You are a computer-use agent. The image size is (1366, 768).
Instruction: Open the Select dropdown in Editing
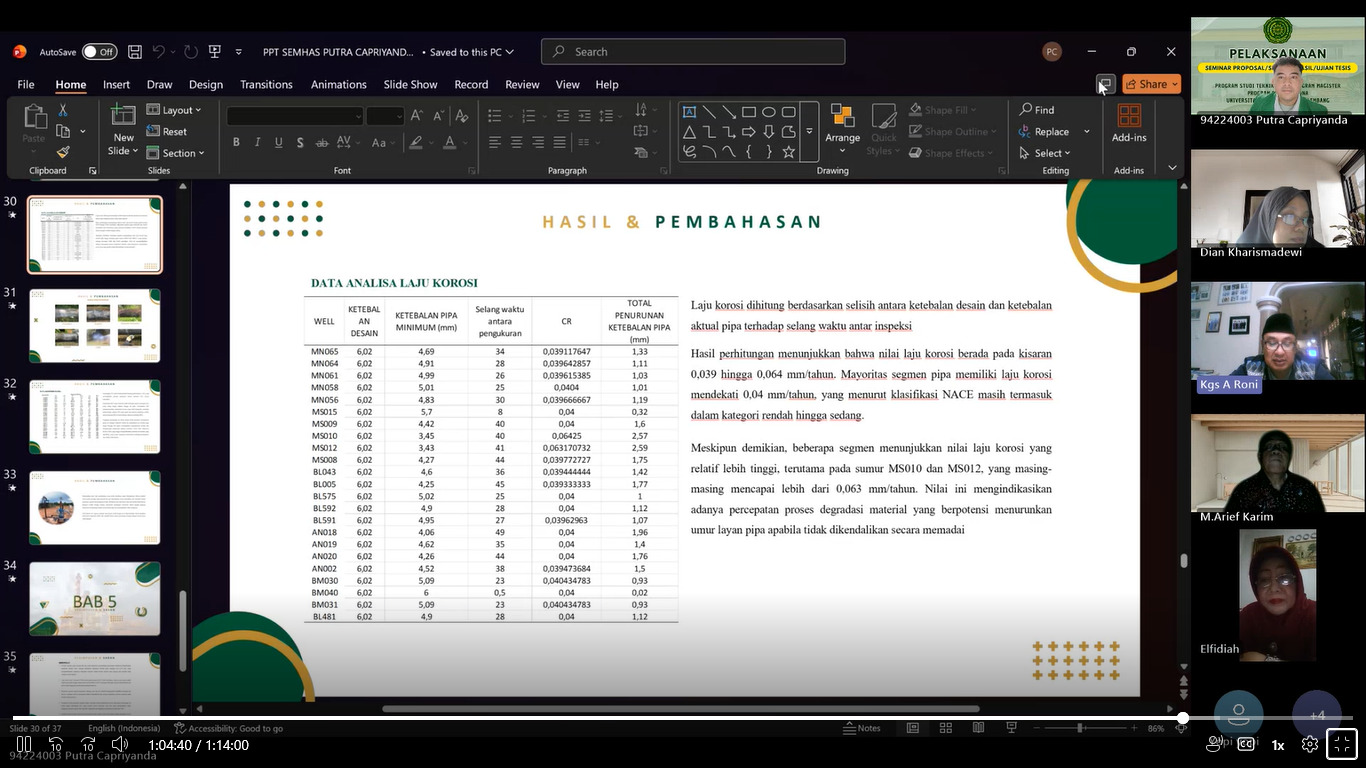(1045, 153)
